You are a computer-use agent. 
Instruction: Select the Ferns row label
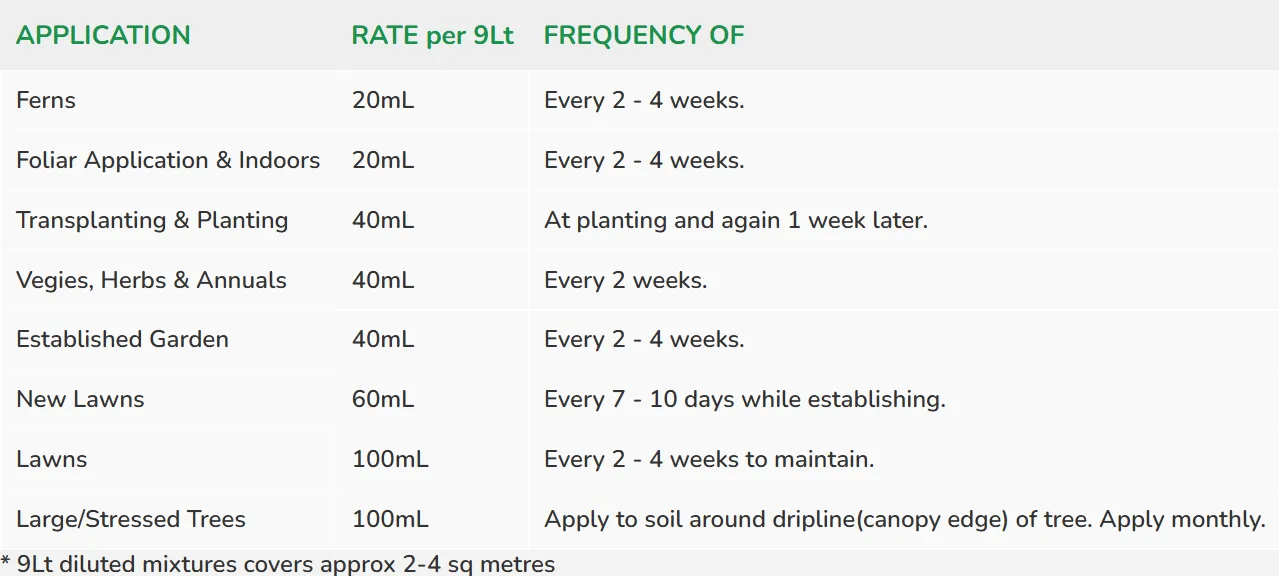(x=46, y=100)
